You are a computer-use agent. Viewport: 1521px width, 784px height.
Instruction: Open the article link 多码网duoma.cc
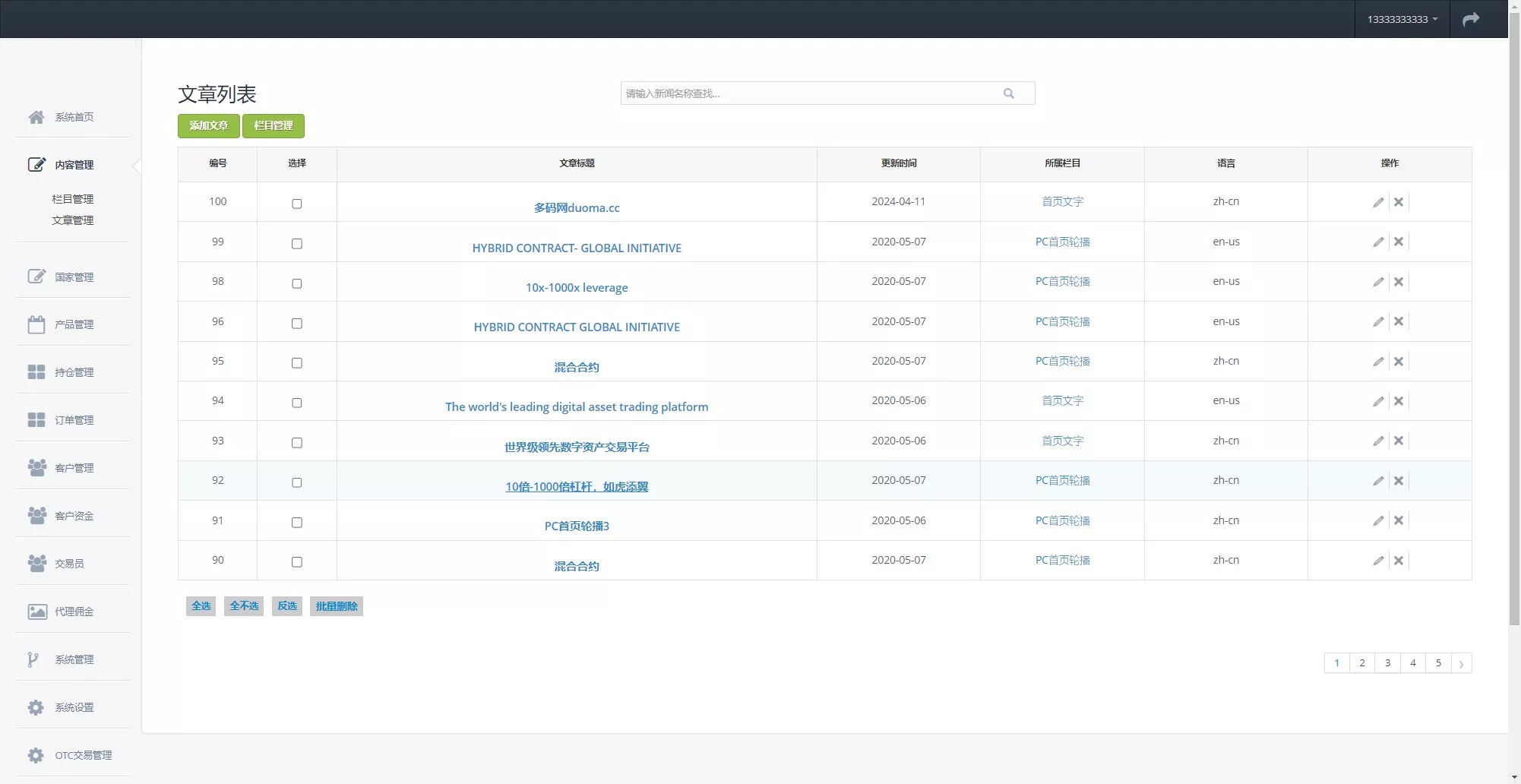pos(577,208)
